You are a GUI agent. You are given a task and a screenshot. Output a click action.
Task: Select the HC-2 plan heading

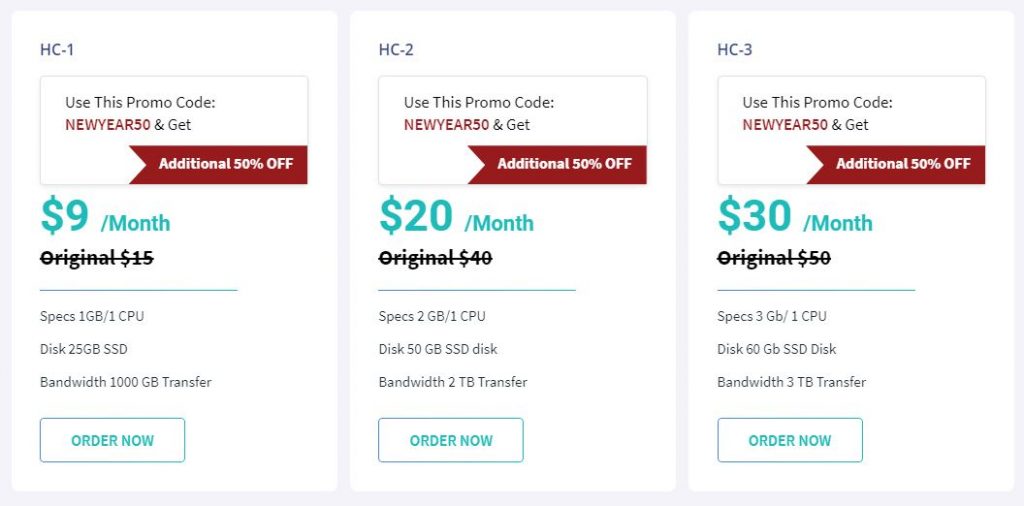(x=396, y=49)
